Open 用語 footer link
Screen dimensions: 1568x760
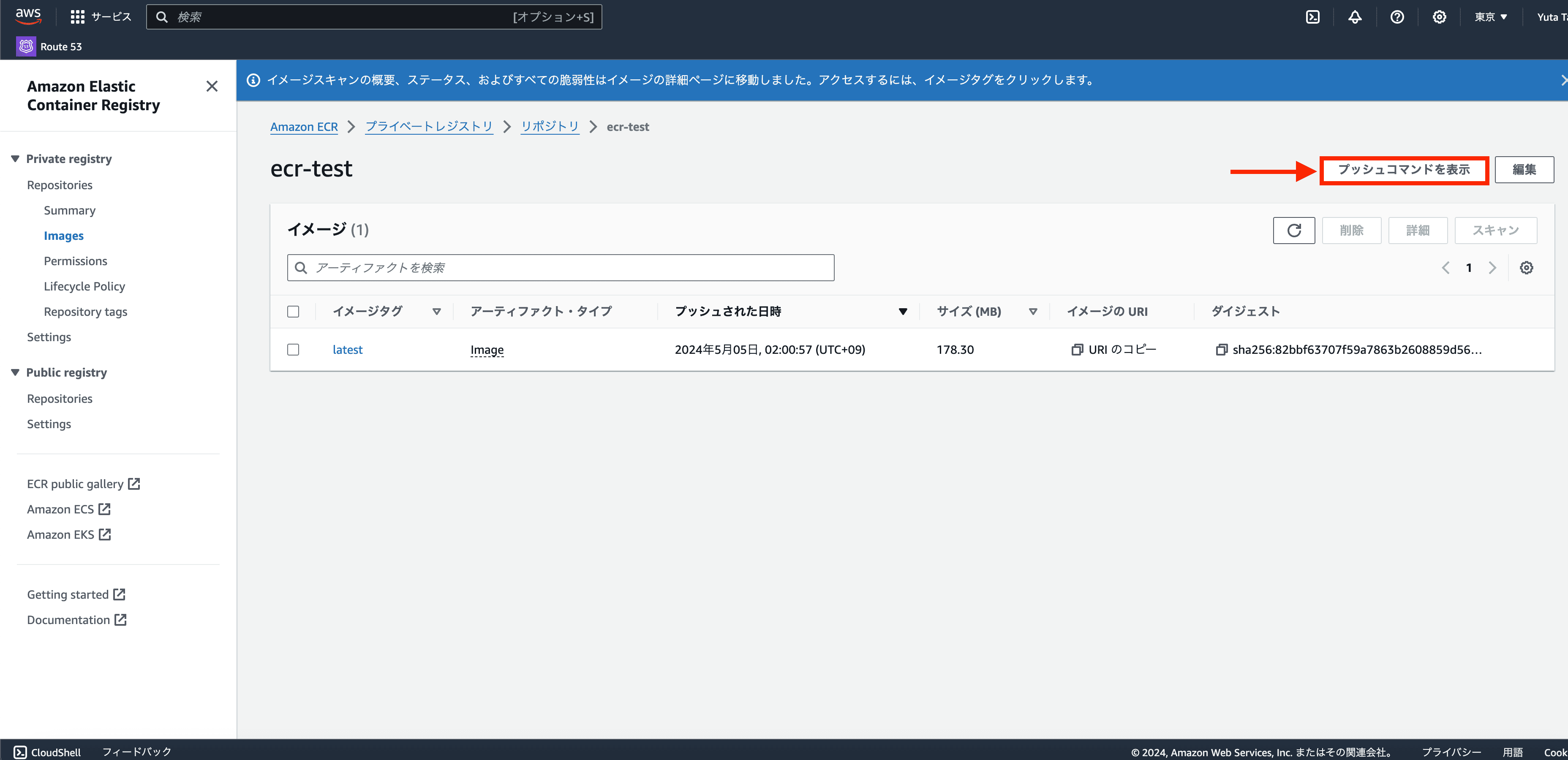(x=1513, y=753)
